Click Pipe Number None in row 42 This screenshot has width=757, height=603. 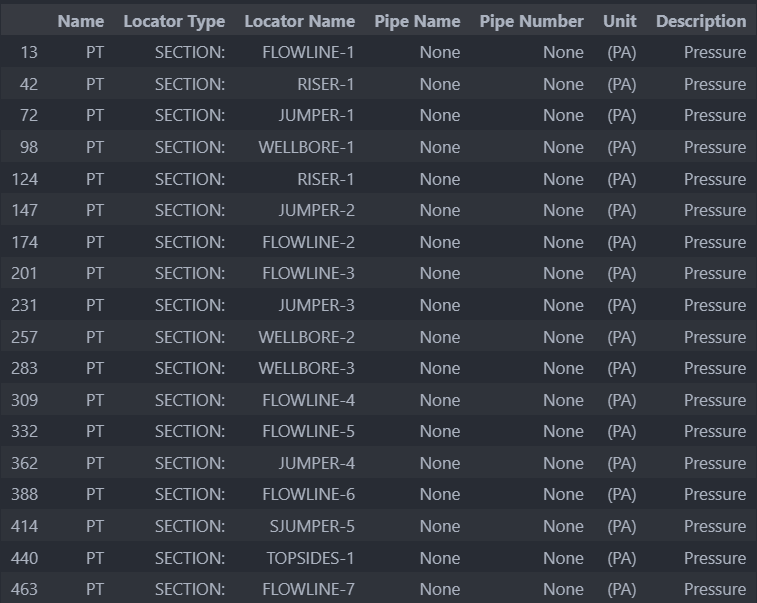click(563, 84)
